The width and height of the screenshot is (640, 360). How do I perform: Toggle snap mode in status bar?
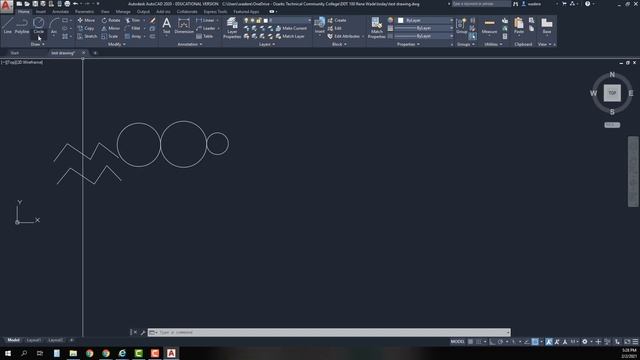point(479,342)
